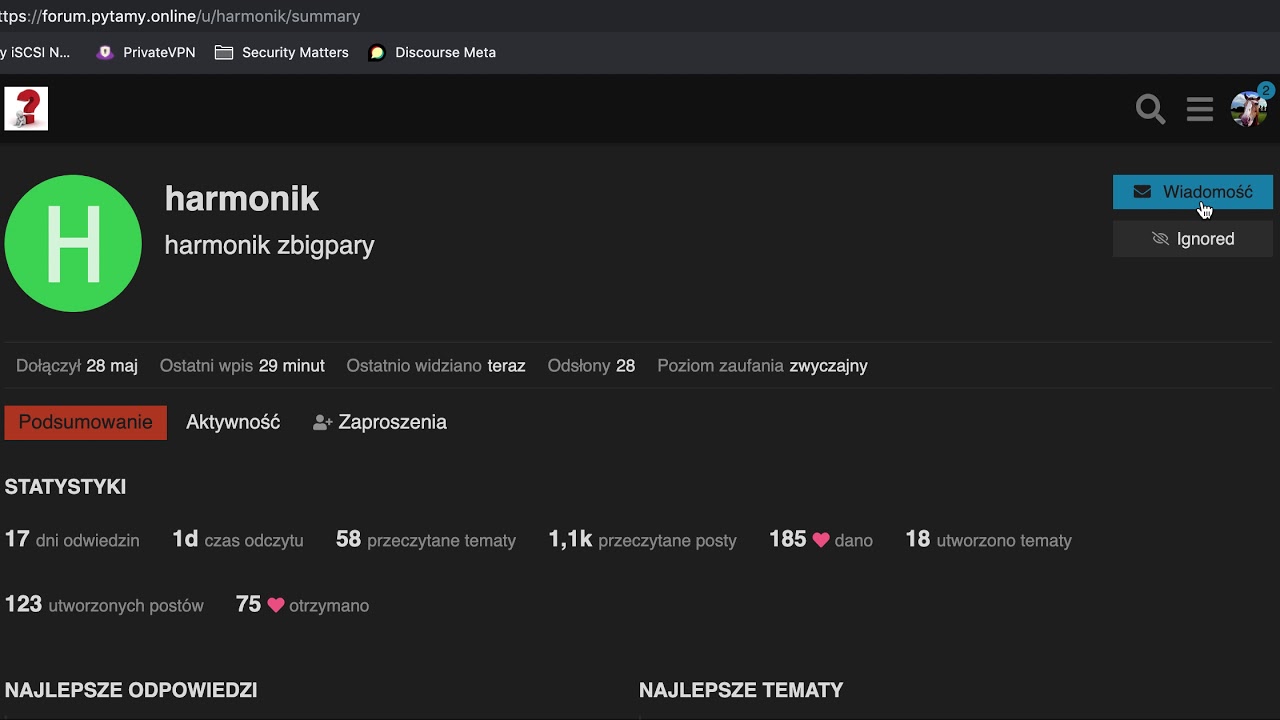This screenshot has width=1280, height=720.
Task: Click the heart icon by otrzymano
Action: click(x=276, y=605)
